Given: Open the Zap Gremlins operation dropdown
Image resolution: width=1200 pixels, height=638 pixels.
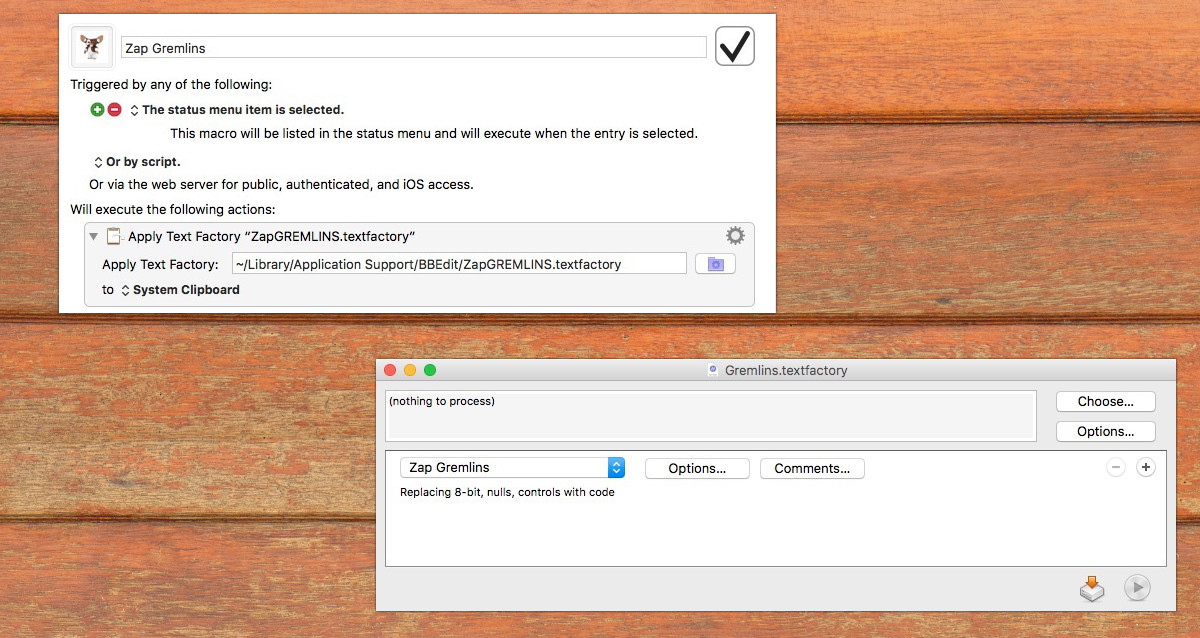Looking at the screenshot, I should 513,468.
